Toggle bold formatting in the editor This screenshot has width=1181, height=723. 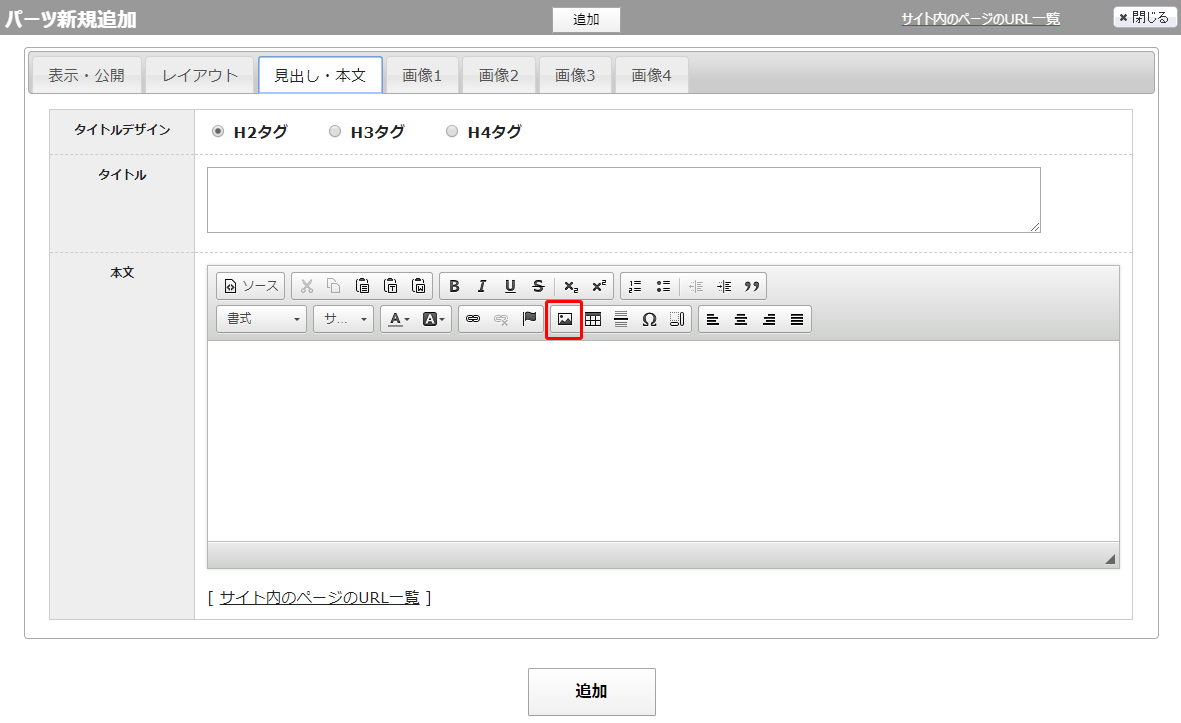[454, 286]
